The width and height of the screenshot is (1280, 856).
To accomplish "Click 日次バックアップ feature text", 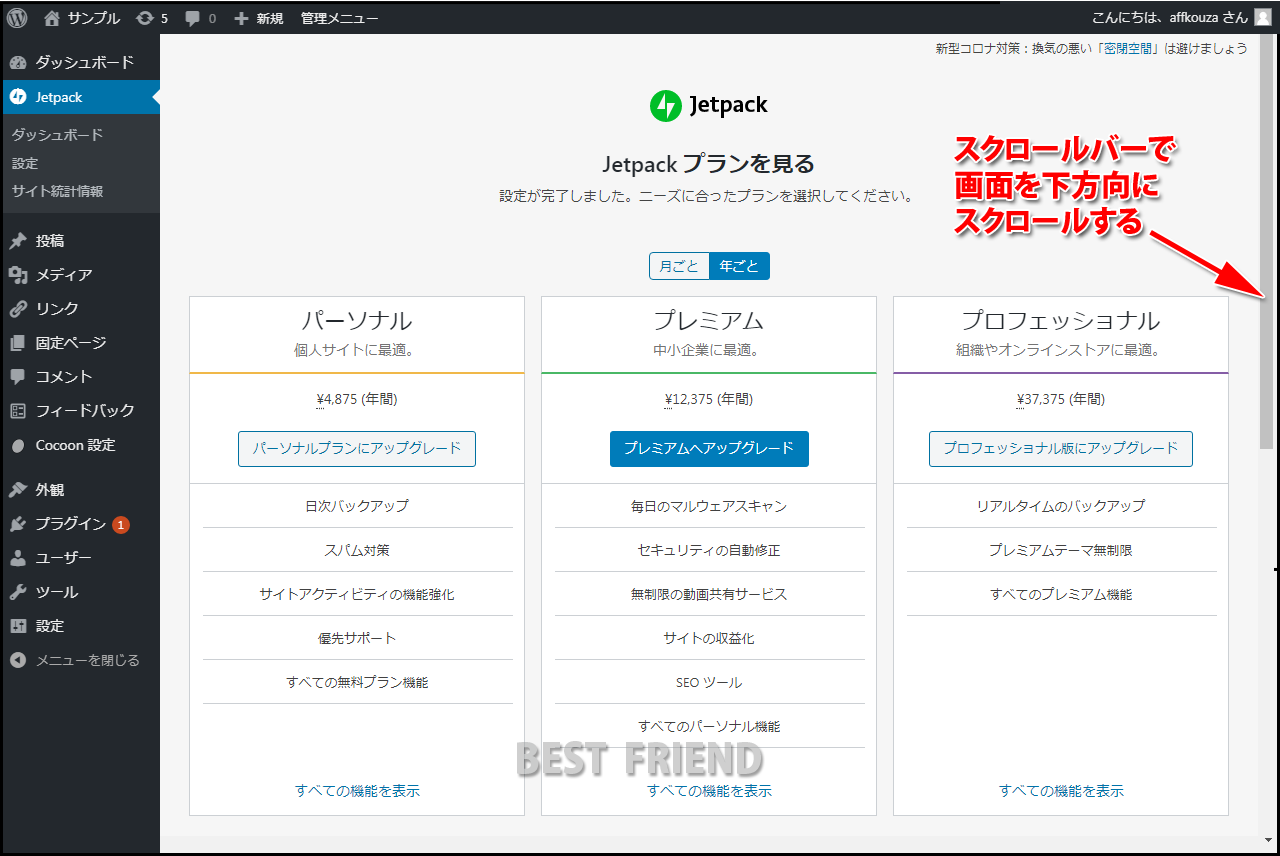I will click(x=357, y=506).
